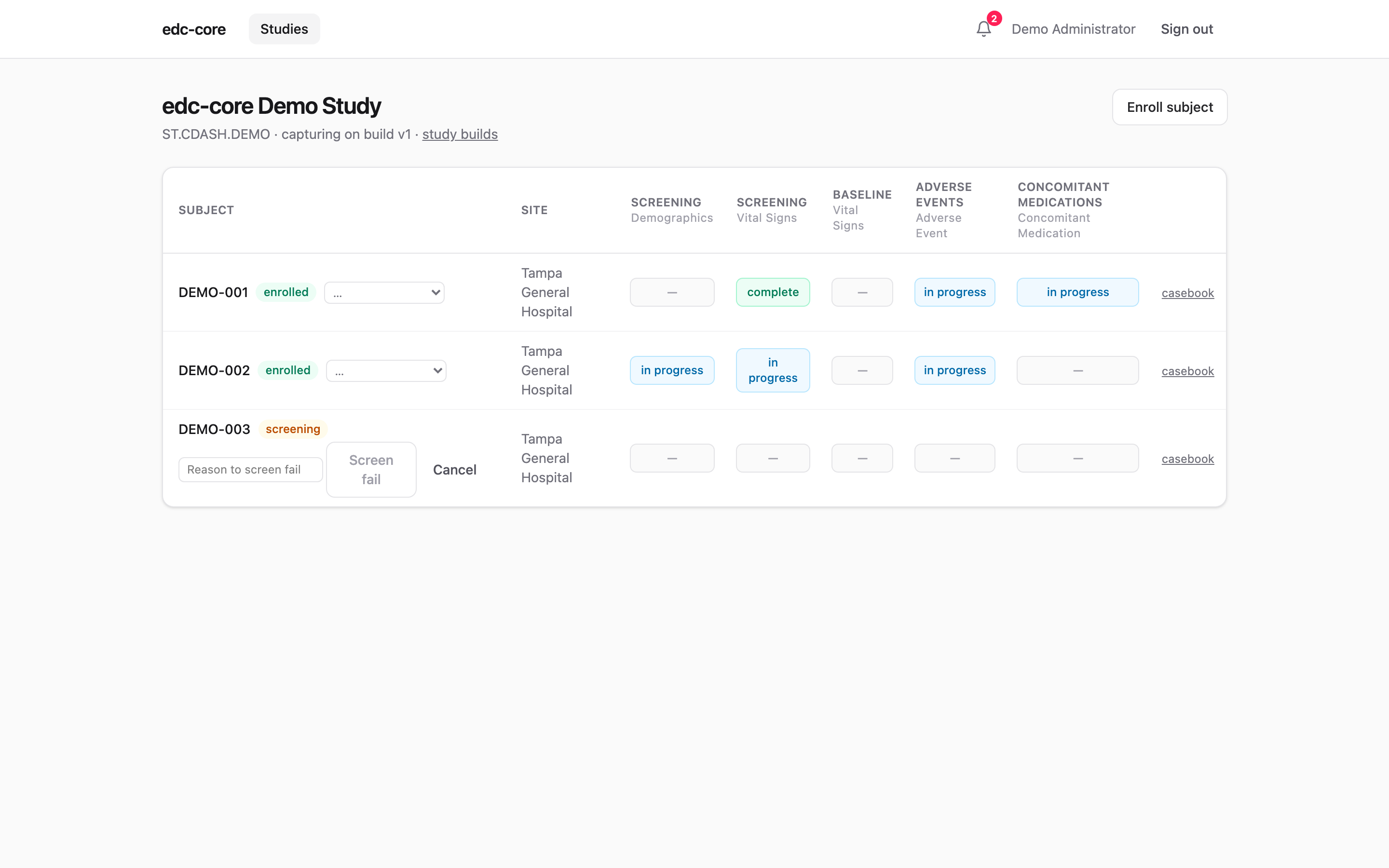Click the edc-core home logo
This screenshot has width=1389, height=868.
pos(194,29)
